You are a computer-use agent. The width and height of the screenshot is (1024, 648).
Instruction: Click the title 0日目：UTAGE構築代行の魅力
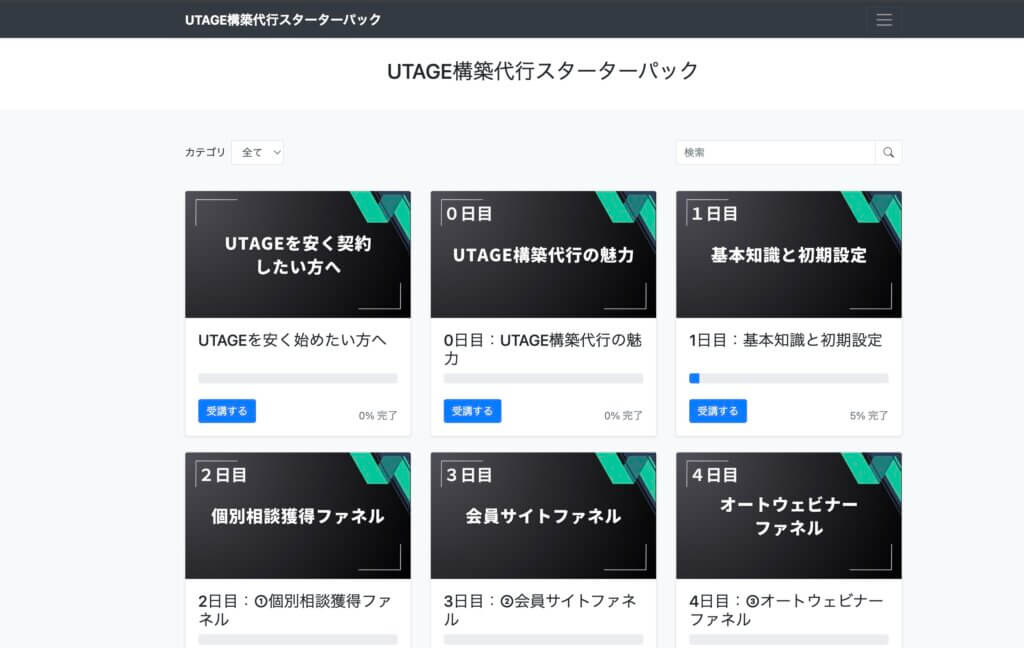(x=543, y=349)
